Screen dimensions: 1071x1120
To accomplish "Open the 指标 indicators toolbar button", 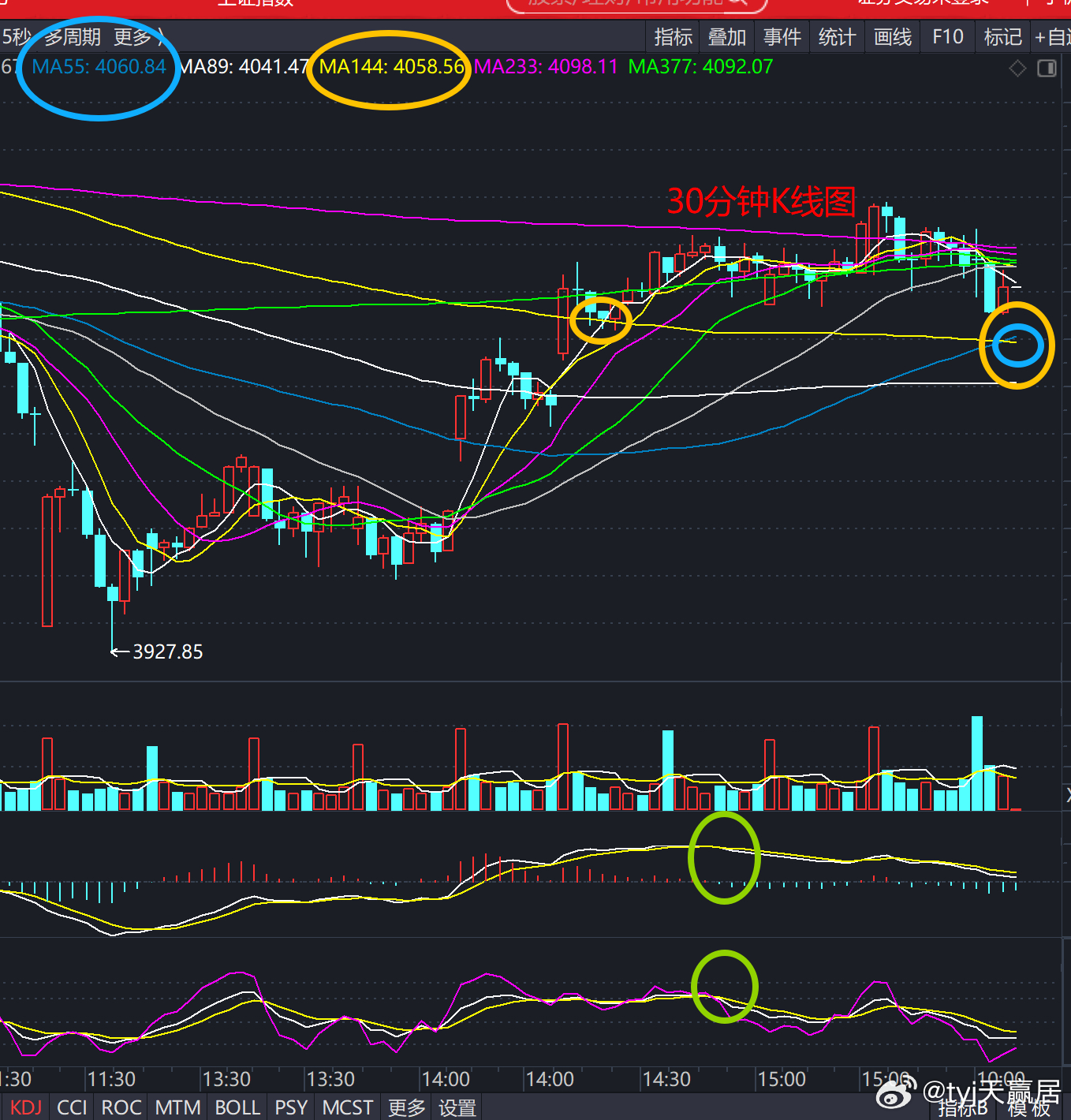I will pos(673,37).
